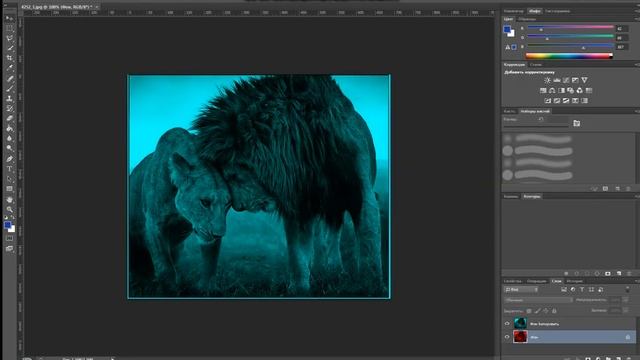Select the Dodge tool

[x=9, y=149]
